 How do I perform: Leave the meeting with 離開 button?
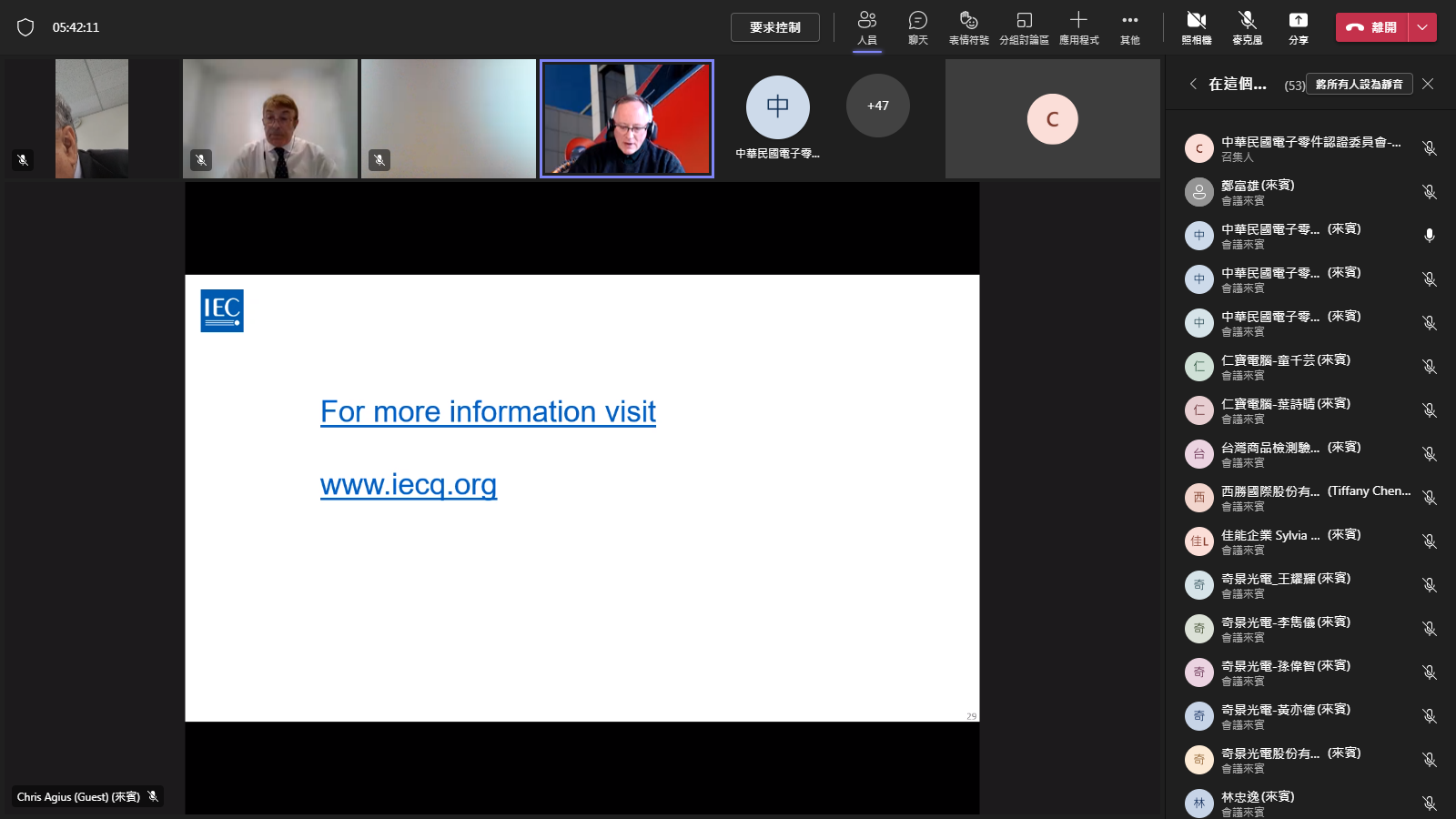(1371, 27)
